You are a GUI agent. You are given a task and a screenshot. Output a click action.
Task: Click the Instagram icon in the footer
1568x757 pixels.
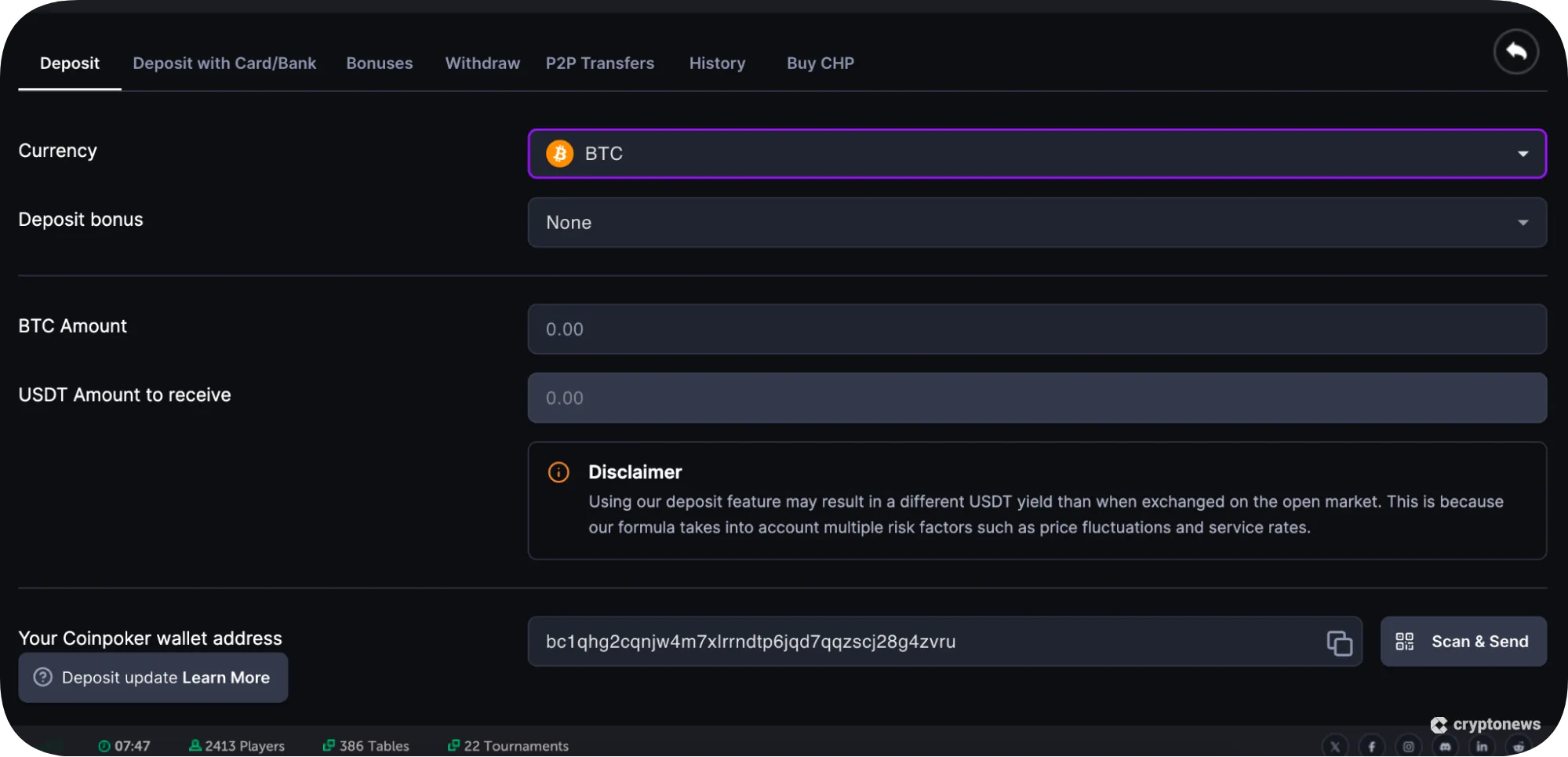1409,745
